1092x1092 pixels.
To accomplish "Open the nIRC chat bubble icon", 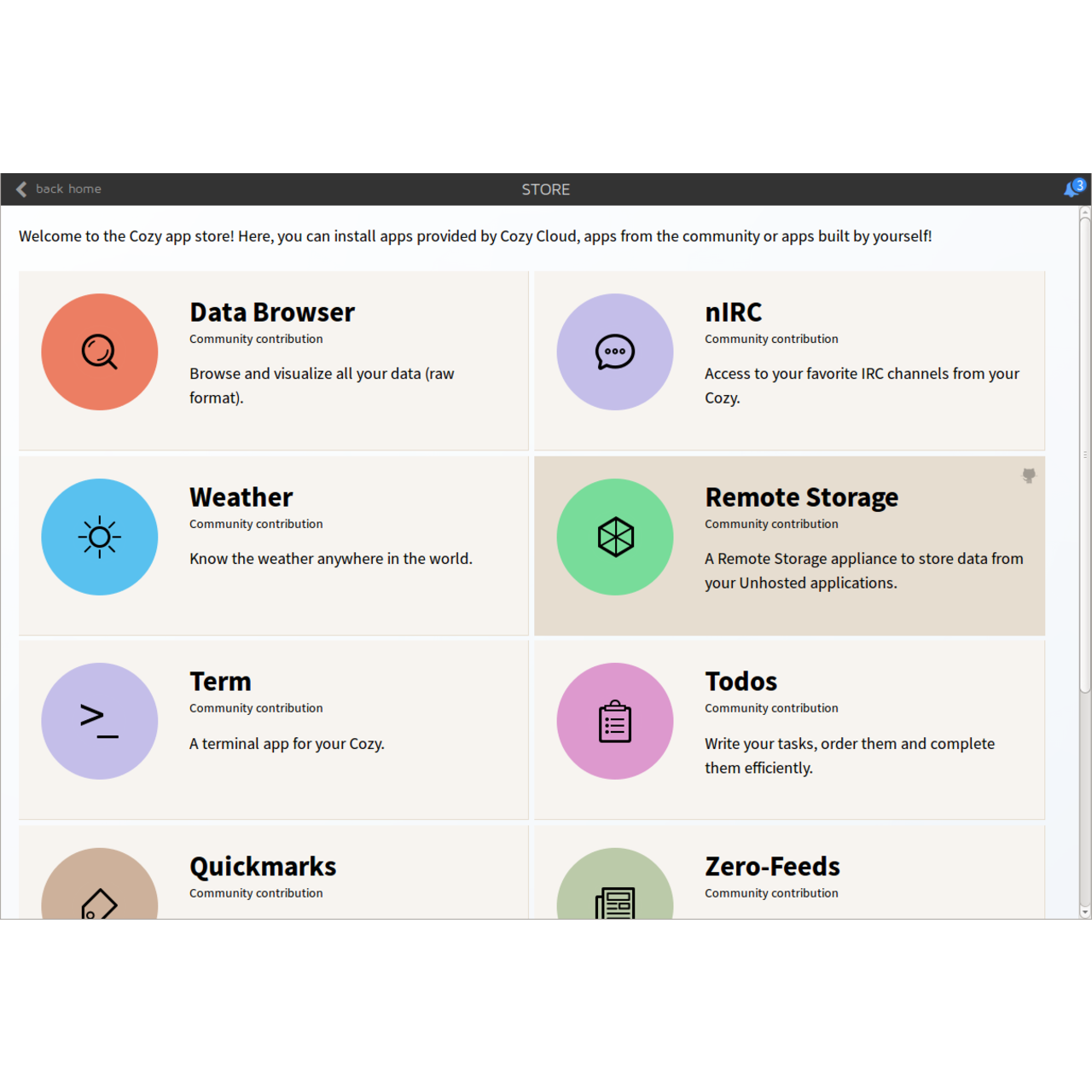I will coord(615,351).
